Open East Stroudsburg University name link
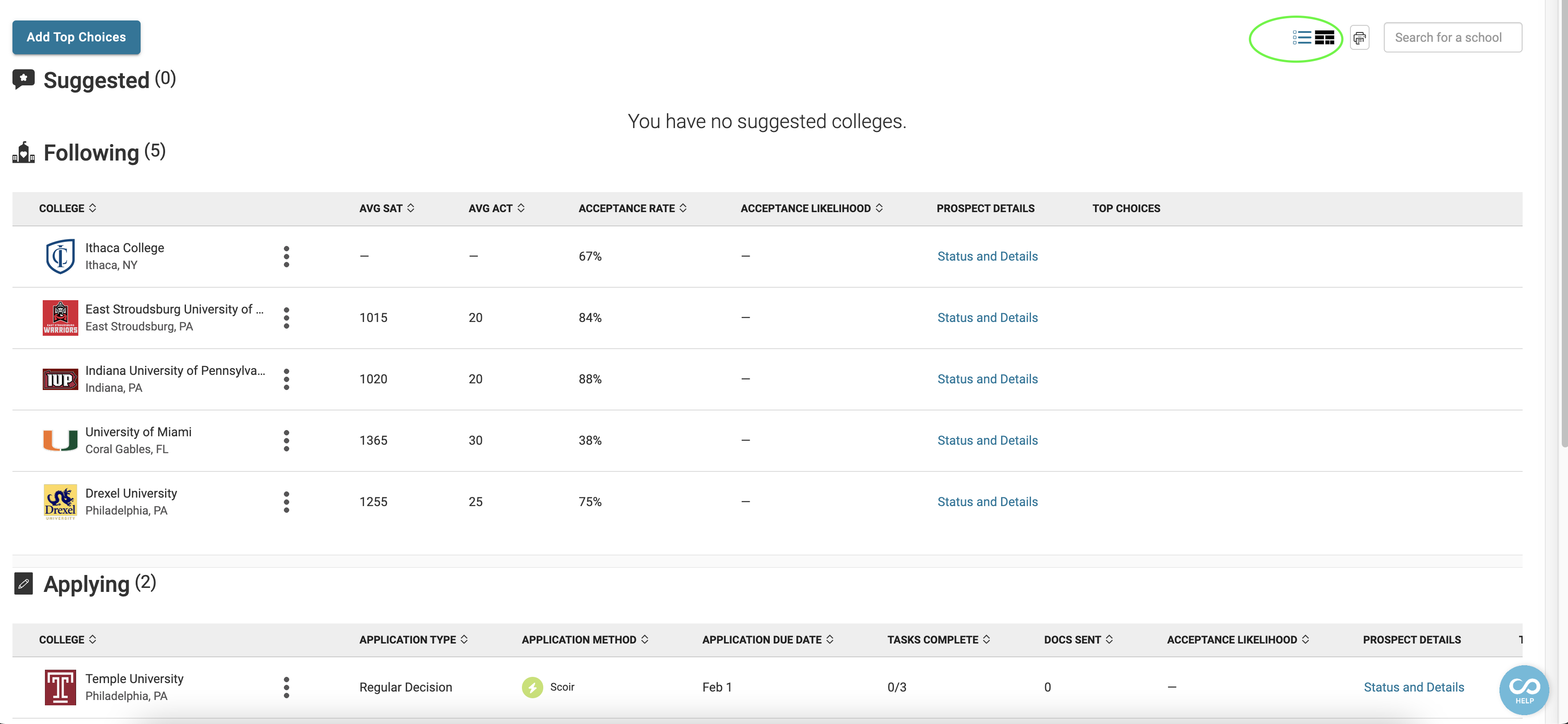This screenshot has height=724, width=1568. [x=174, y=310]
